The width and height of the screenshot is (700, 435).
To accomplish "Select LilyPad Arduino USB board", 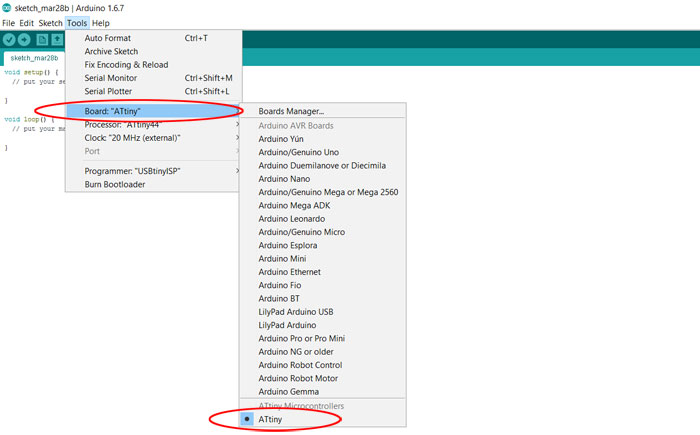I will pyautogui.click(x=323, y=312).
